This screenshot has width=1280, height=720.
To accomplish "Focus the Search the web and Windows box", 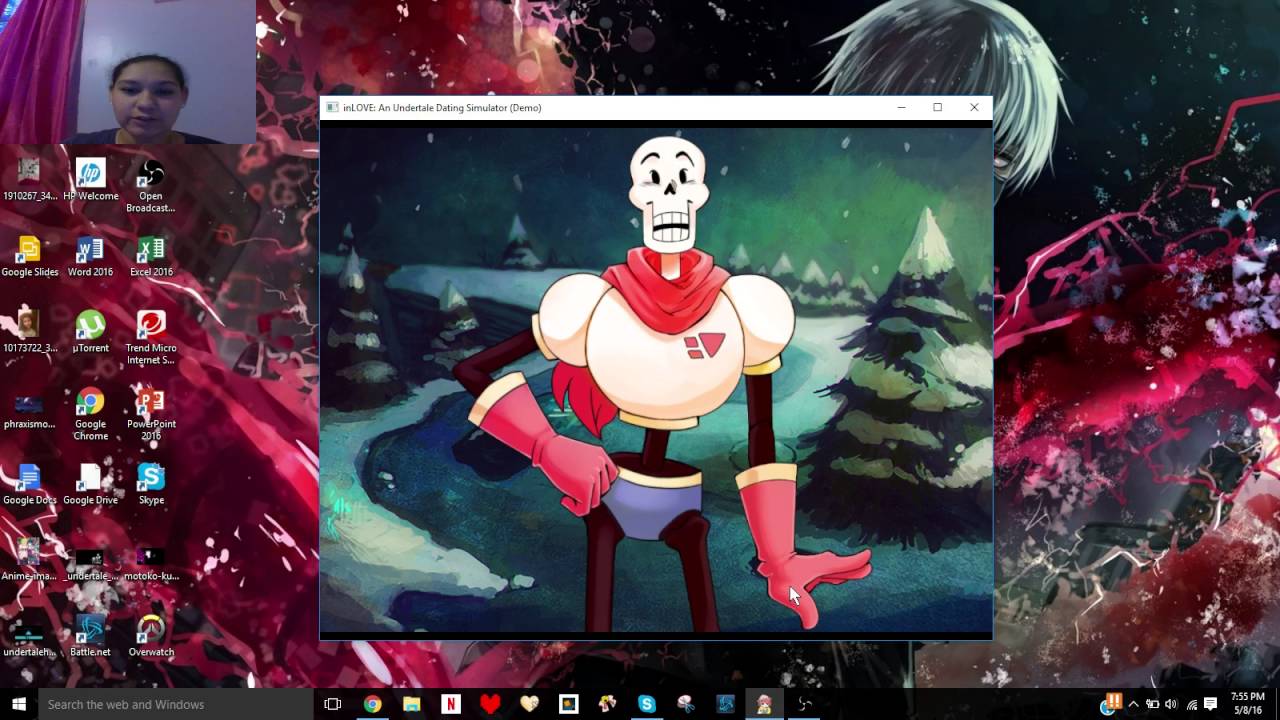I will click(176, 704).
